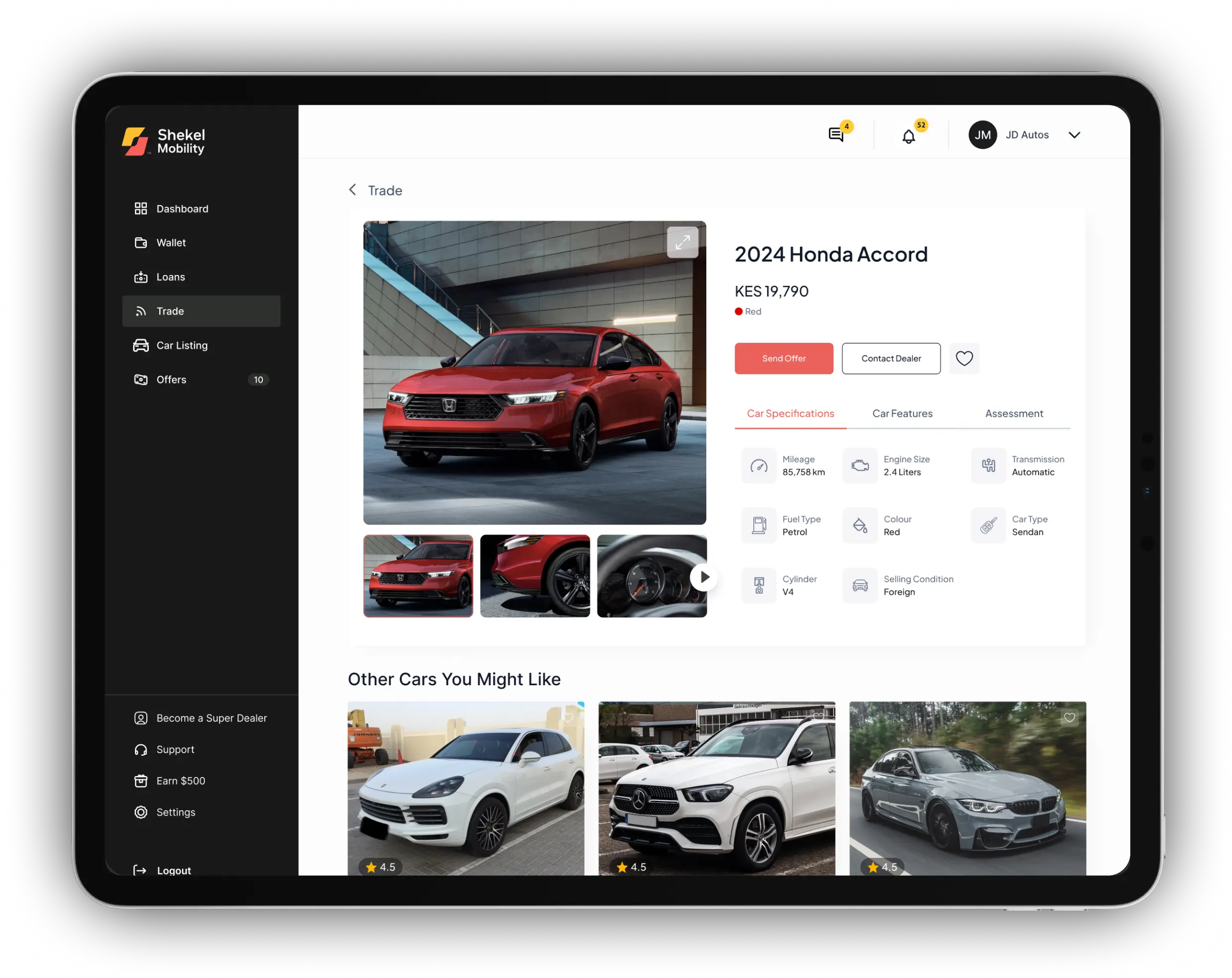Click the Settings gear icon
1232x978 pixels.
click(x=140, y=812)
